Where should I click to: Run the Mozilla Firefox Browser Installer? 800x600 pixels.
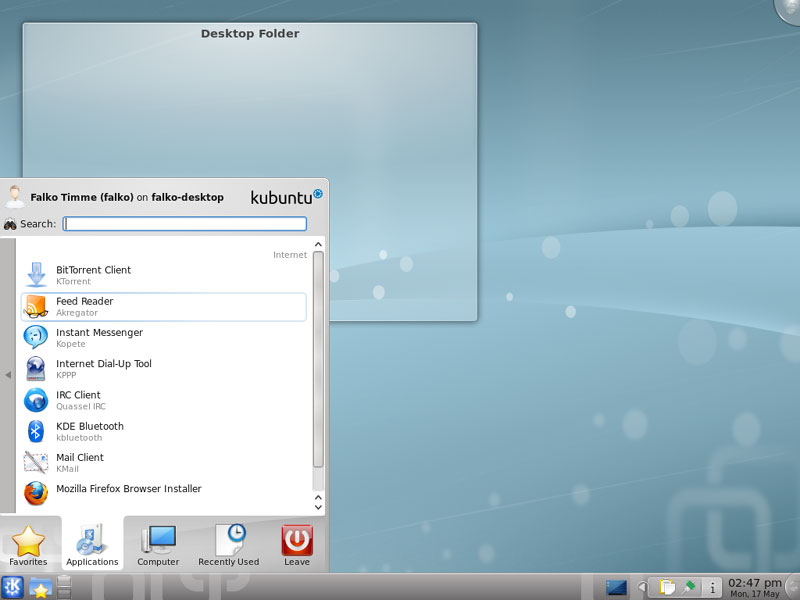(x=163, y=493)
